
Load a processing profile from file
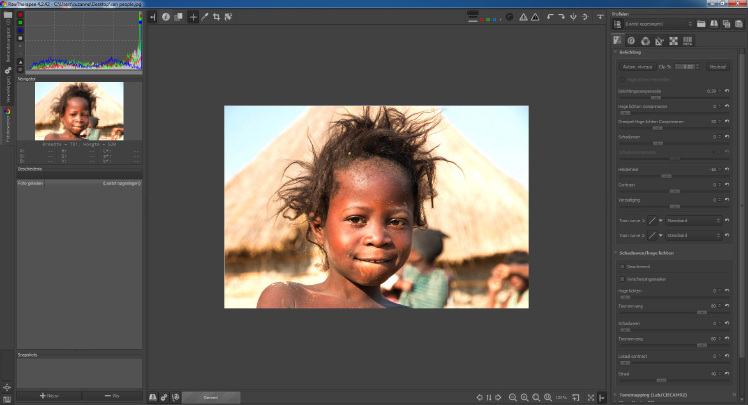pos(701,24)
